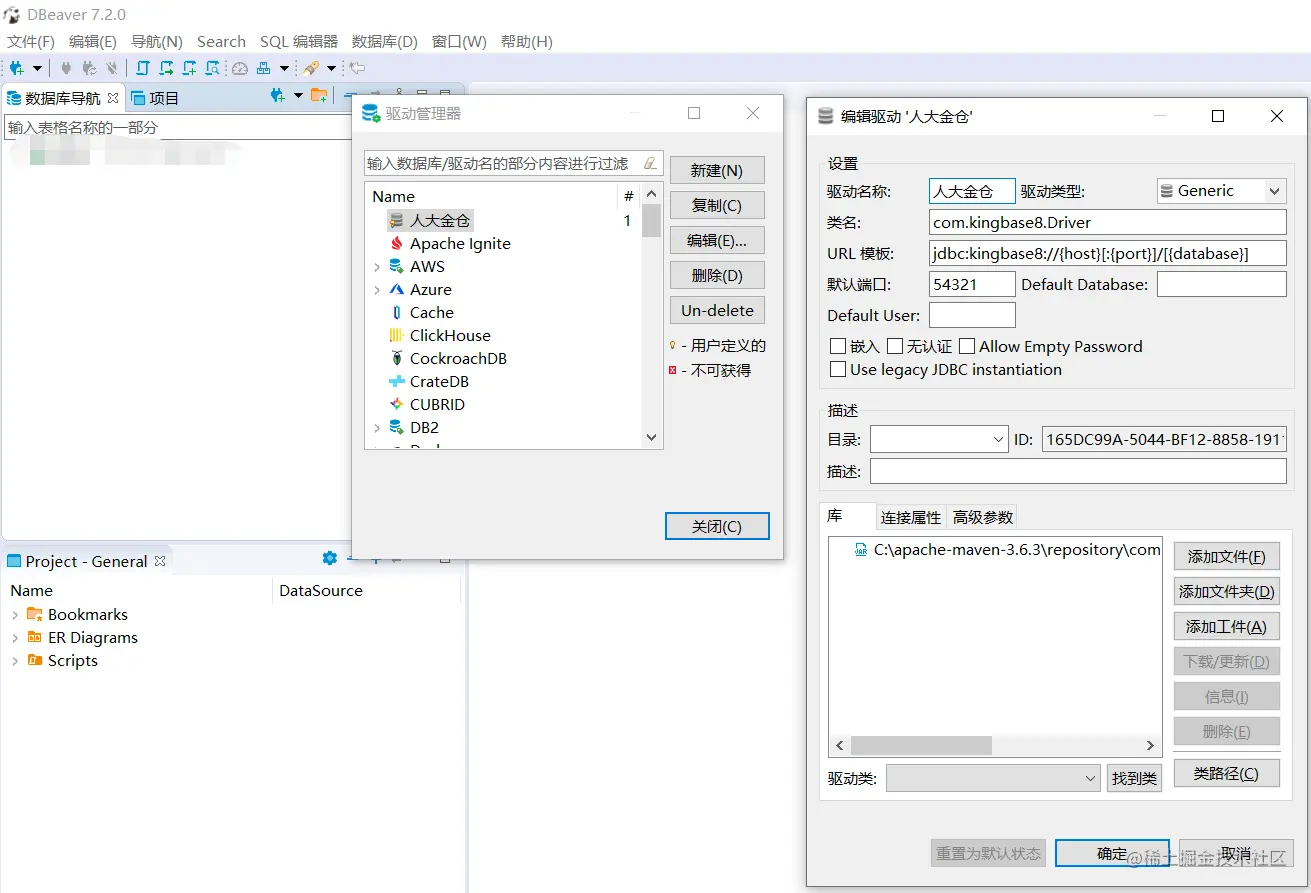1311x893 pixels.
Task: Click the driver list vertical scrollbar thumb
Action: [651, 220]
